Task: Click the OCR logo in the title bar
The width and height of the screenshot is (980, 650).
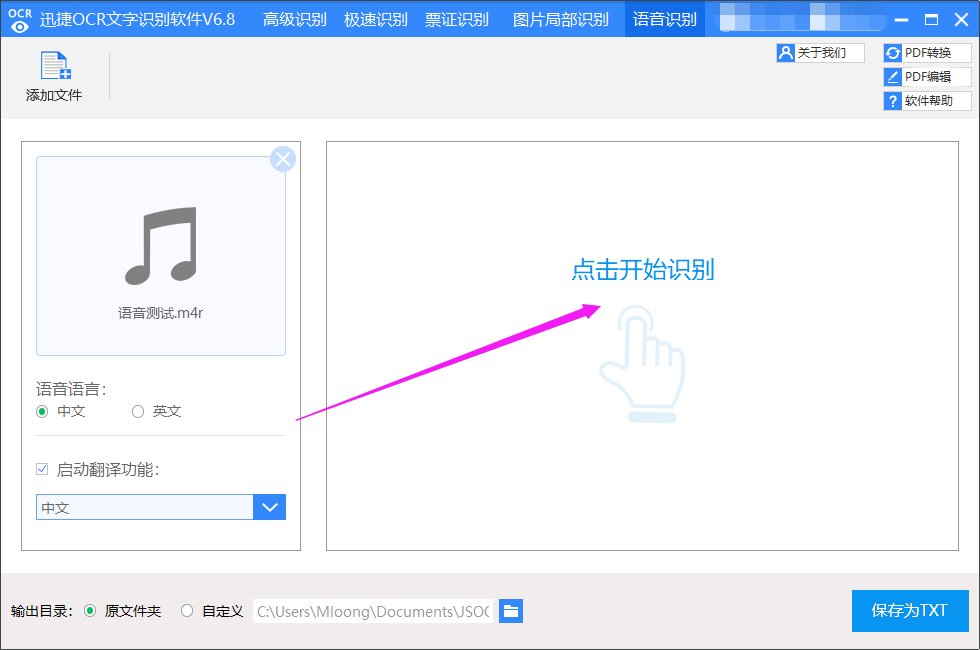Action: 19,18
